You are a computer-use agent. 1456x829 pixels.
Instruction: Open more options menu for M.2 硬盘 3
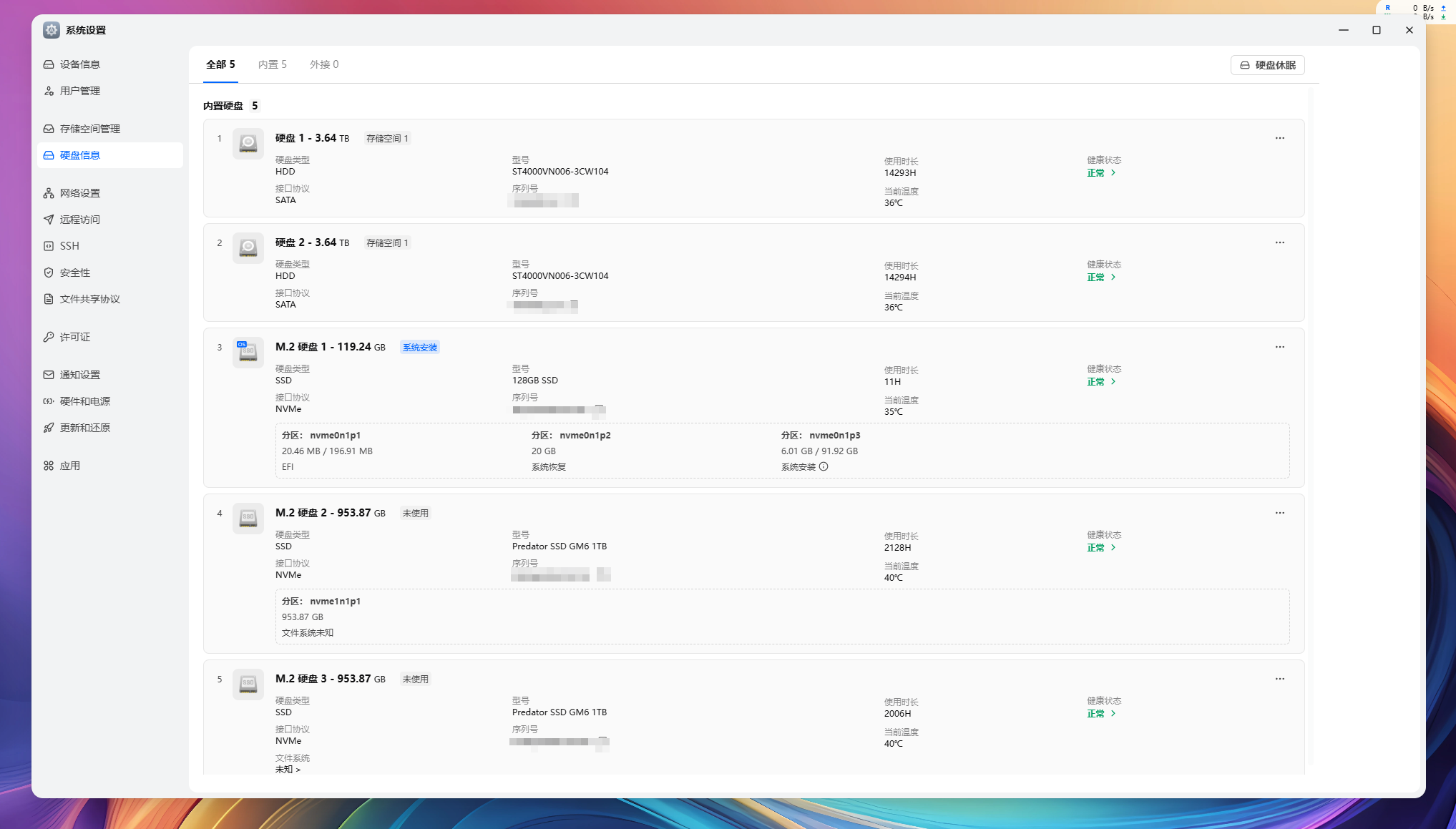point(1279,679)
